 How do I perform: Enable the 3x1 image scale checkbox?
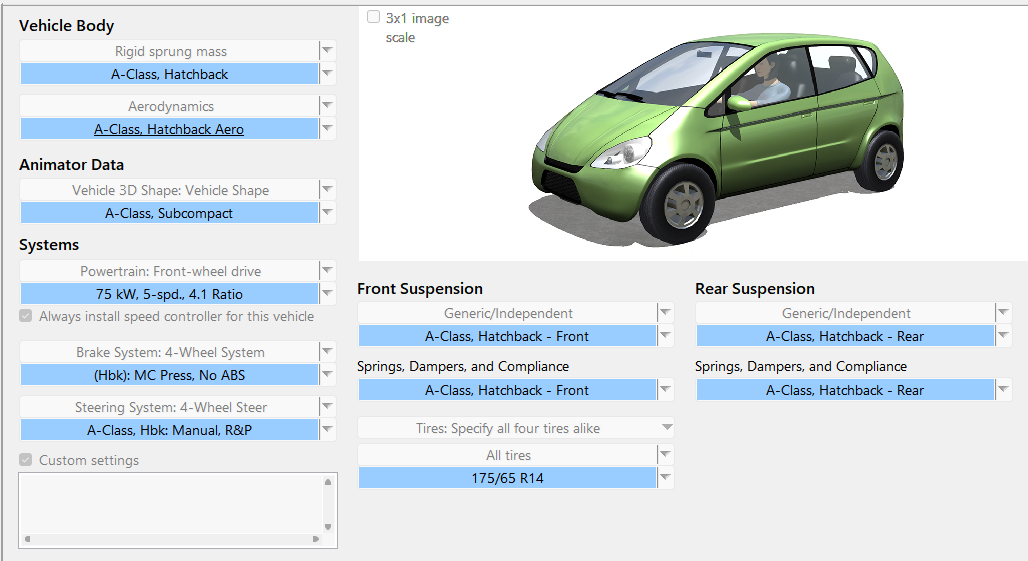tap(373, 18)
